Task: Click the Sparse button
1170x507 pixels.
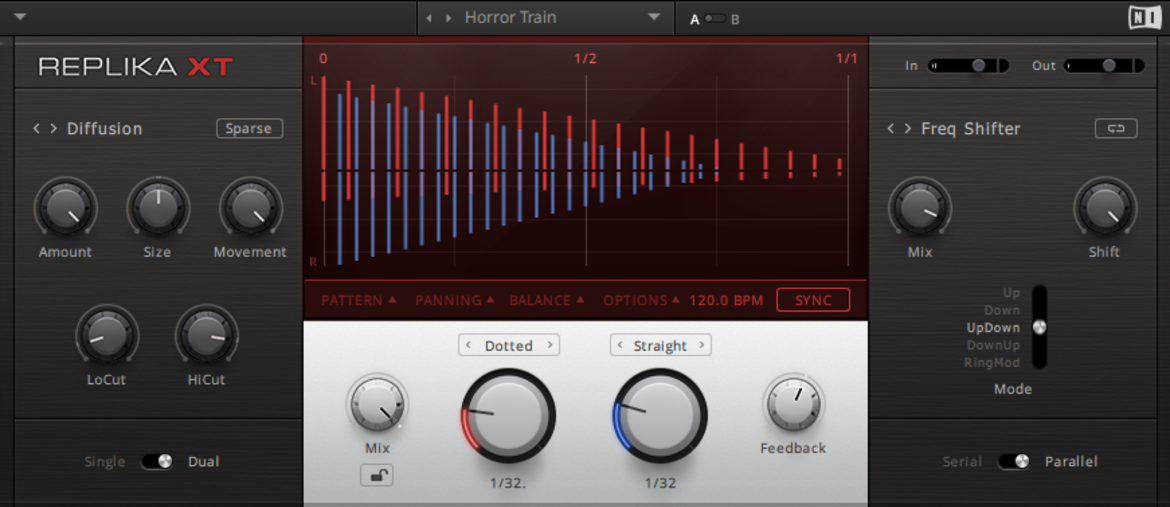Action: tap(249, 128)
